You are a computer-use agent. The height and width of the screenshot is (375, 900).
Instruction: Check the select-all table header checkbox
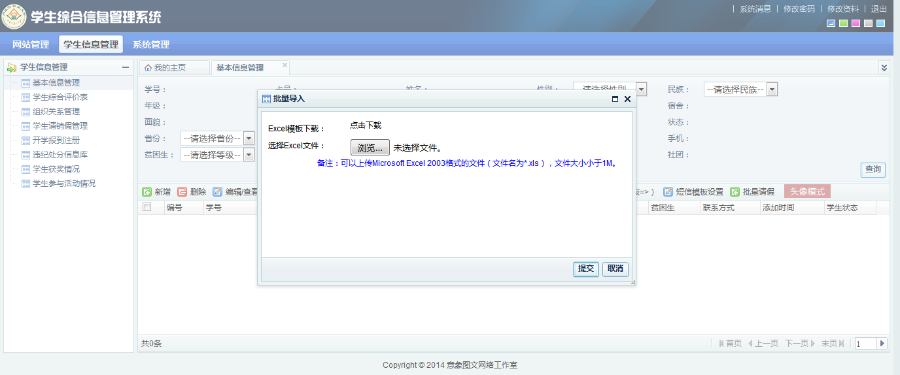147,207
